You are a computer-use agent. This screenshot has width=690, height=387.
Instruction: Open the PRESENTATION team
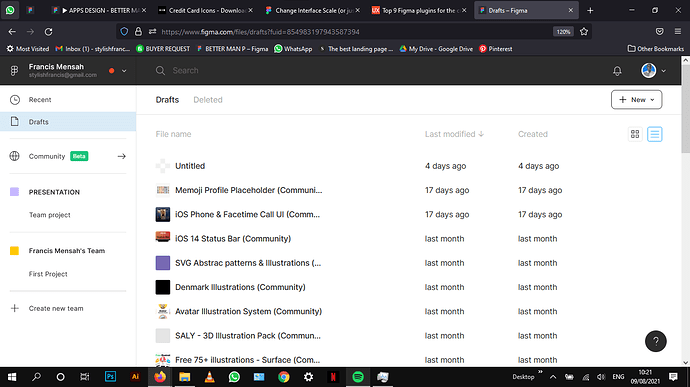pos(54,192)
